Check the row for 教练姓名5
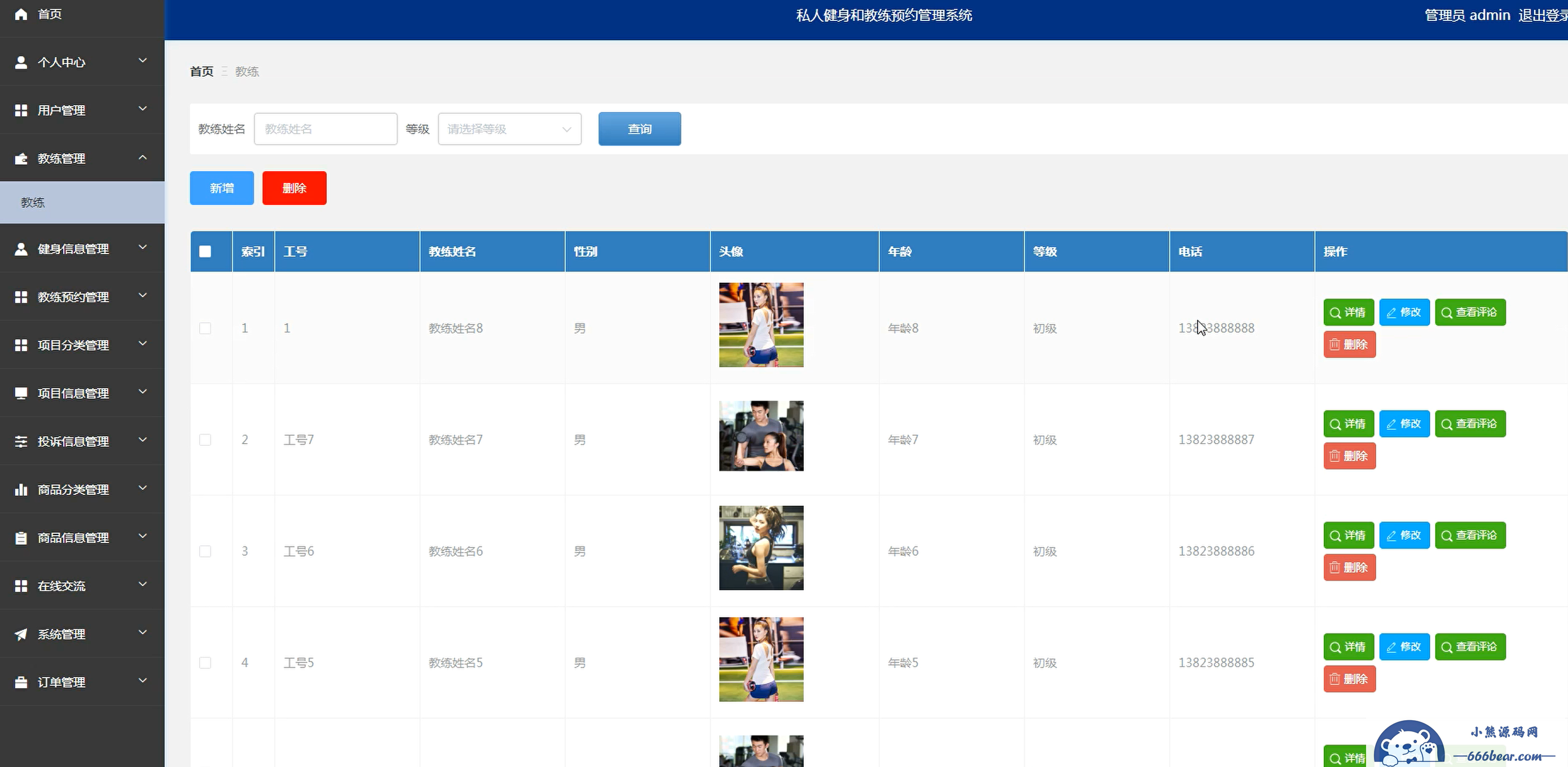 205,662
